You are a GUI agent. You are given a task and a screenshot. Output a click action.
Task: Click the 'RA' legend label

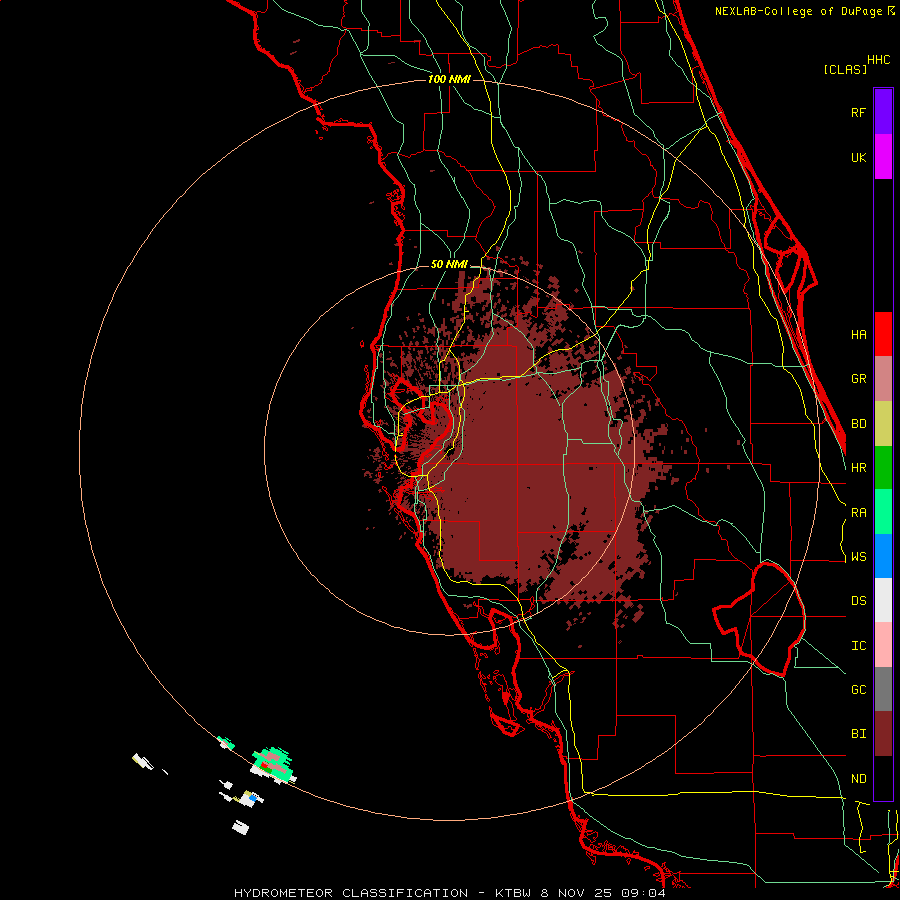tap(858, 513)
